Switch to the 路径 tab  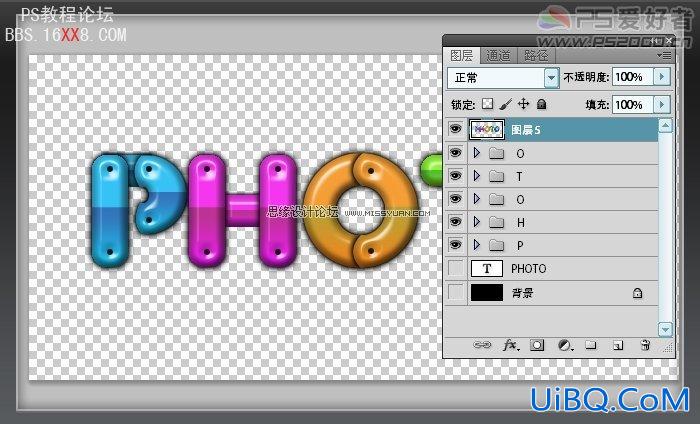pyautogui.click(x=536, y=56)
